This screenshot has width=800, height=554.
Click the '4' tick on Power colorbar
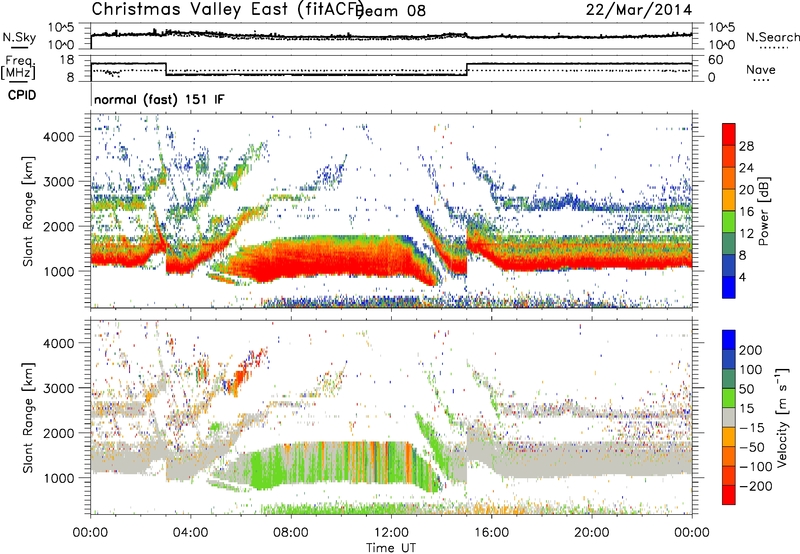pos(743,277)
